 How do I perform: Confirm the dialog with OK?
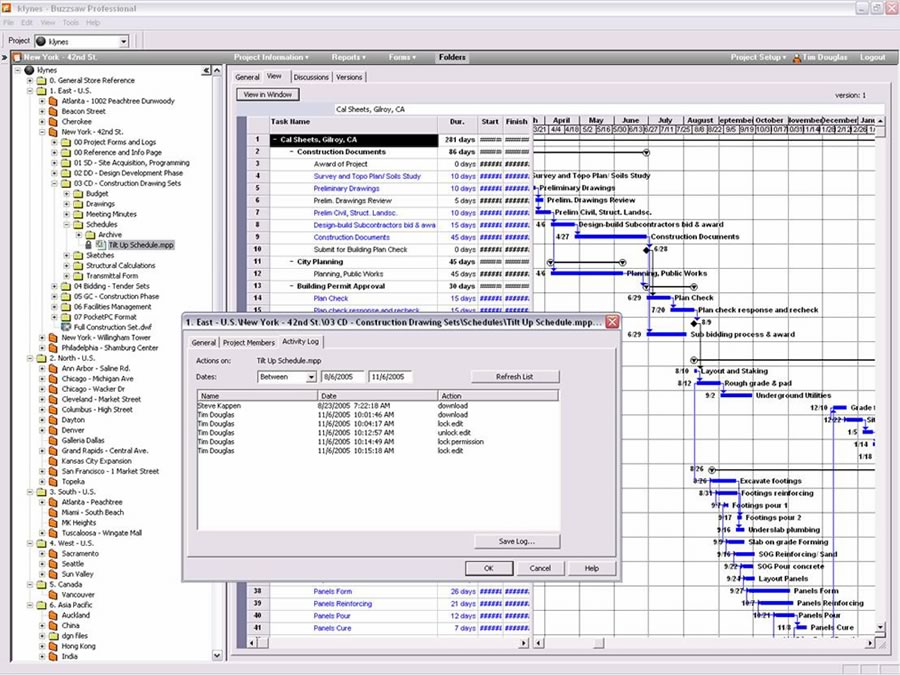(x=488, y=568)
